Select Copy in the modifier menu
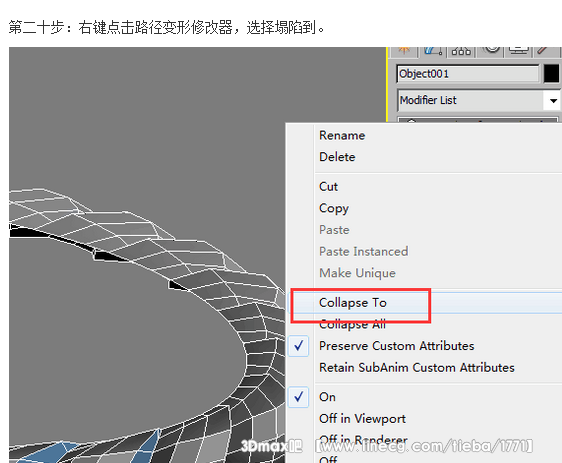This screenshot has width=562, height=463. 334,209
